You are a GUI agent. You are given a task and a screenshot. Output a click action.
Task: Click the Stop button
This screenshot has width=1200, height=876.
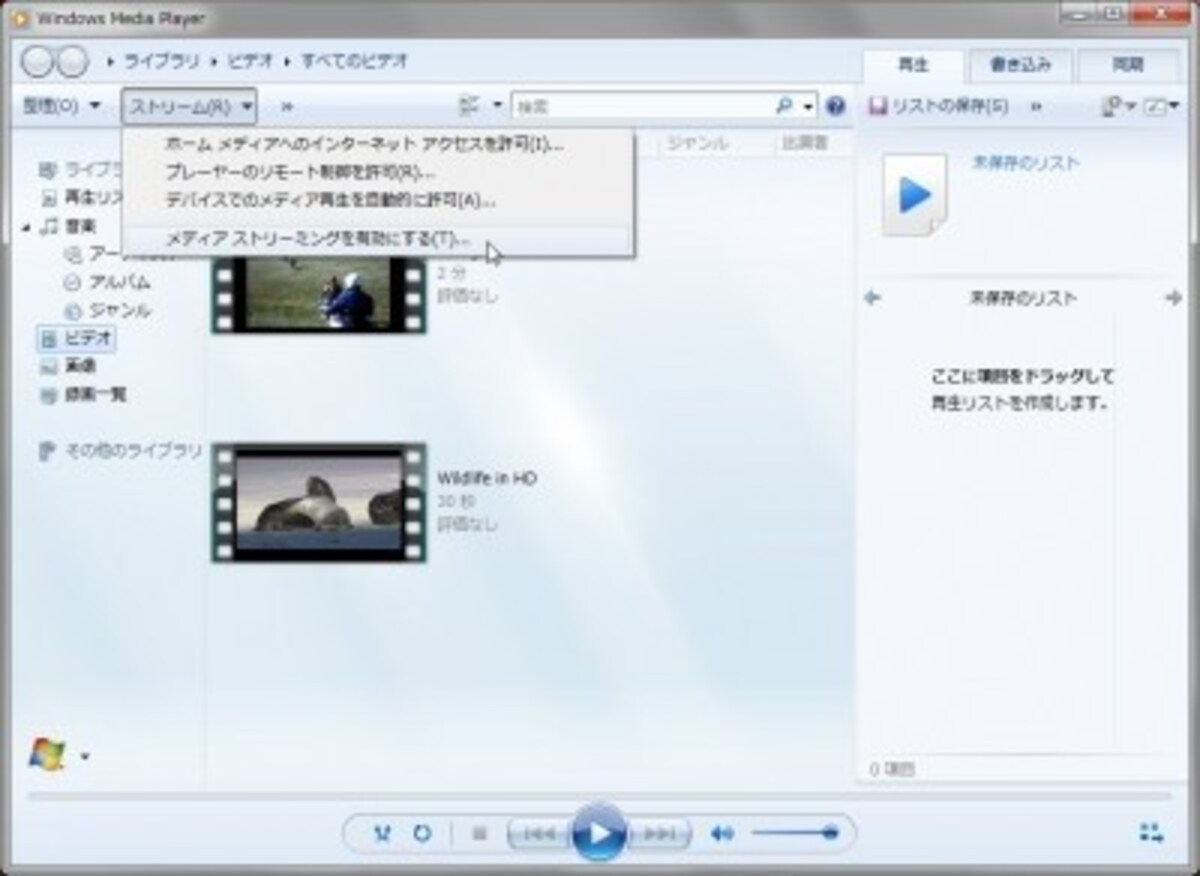click(479, 833)
